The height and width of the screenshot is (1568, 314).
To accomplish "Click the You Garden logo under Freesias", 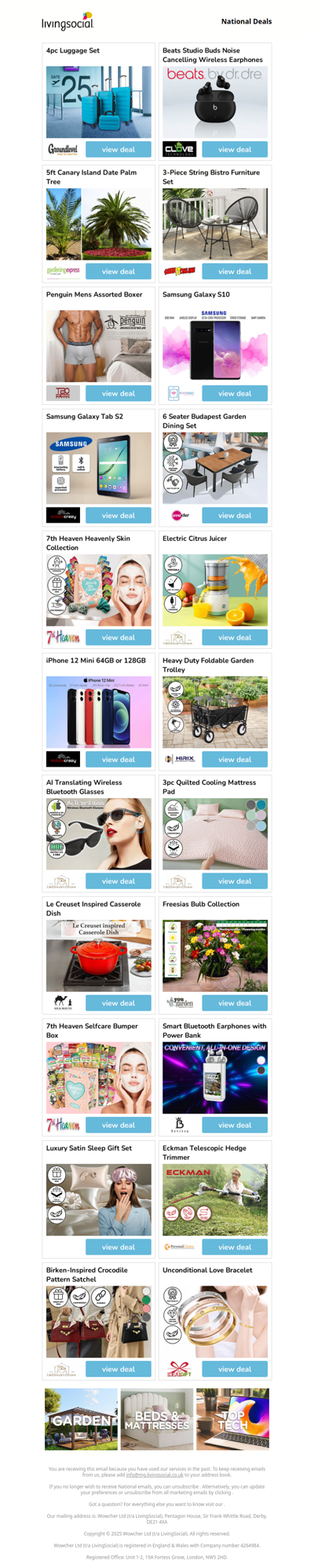I will (x=180, y=1003).
